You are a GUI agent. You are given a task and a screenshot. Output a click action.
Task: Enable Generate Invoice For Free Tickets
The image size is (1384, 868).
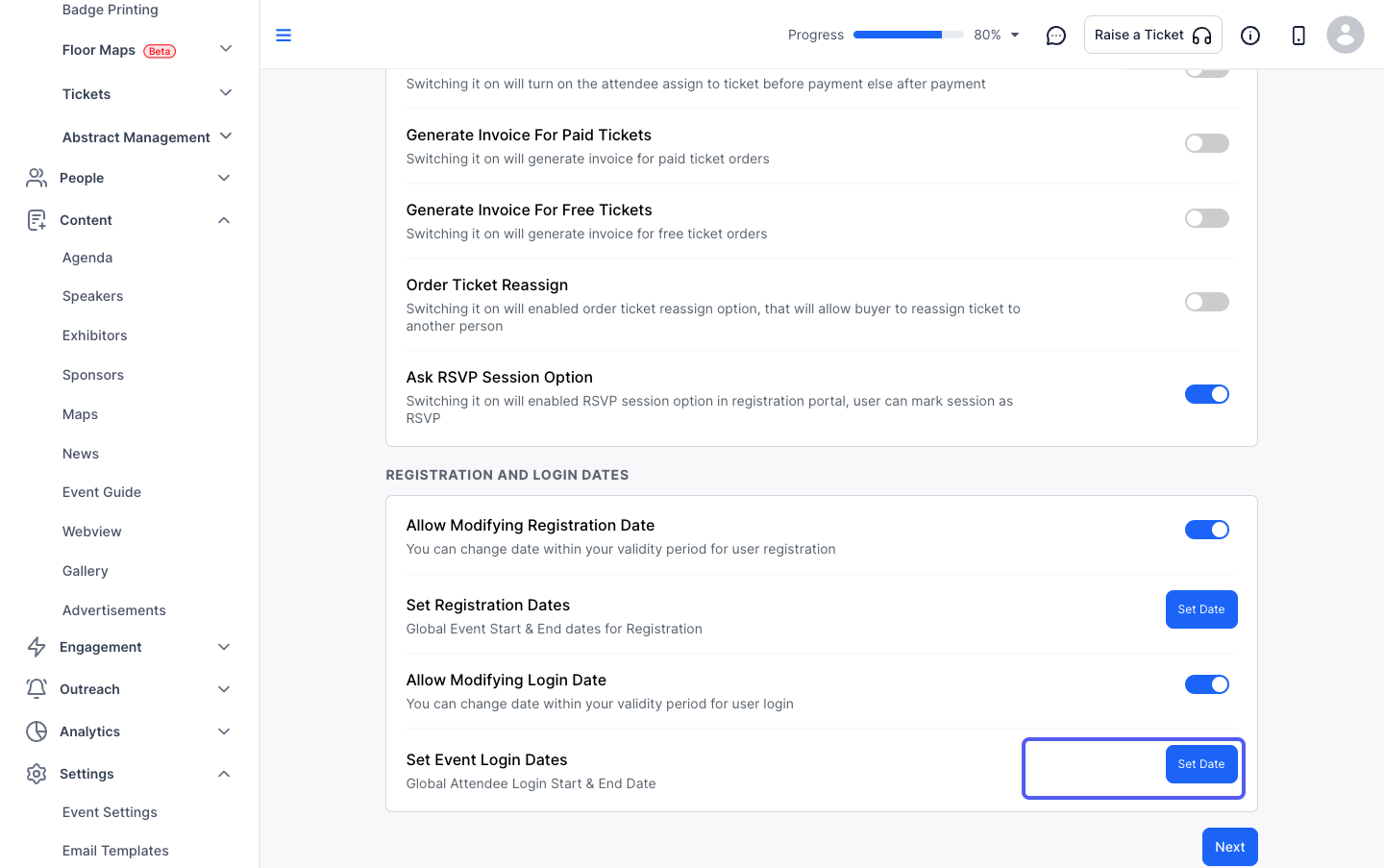pyautogui.click(x=1207, y=218)
